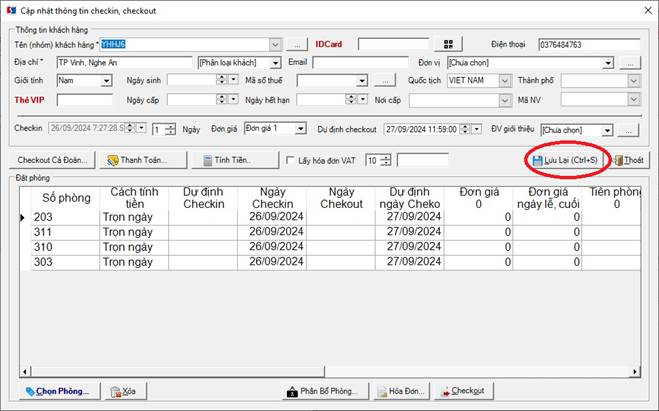Screen dimensions: 659x411
Task: Open Ngày hết hạn calendar dropdown arrow
Action: tap(363, 99)
